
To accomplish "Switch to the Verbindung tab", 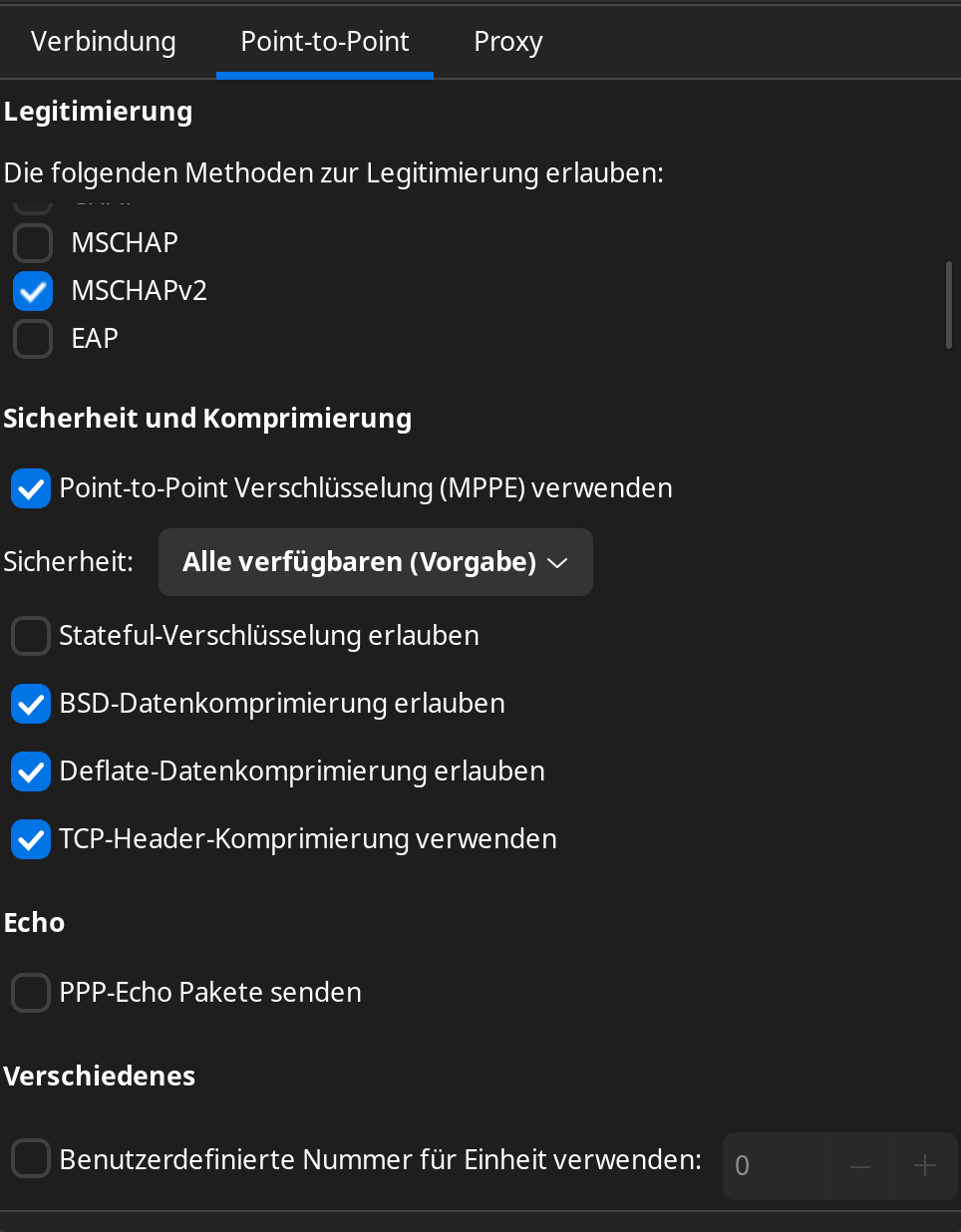I will pyautogui.click(x=104, y=42).
